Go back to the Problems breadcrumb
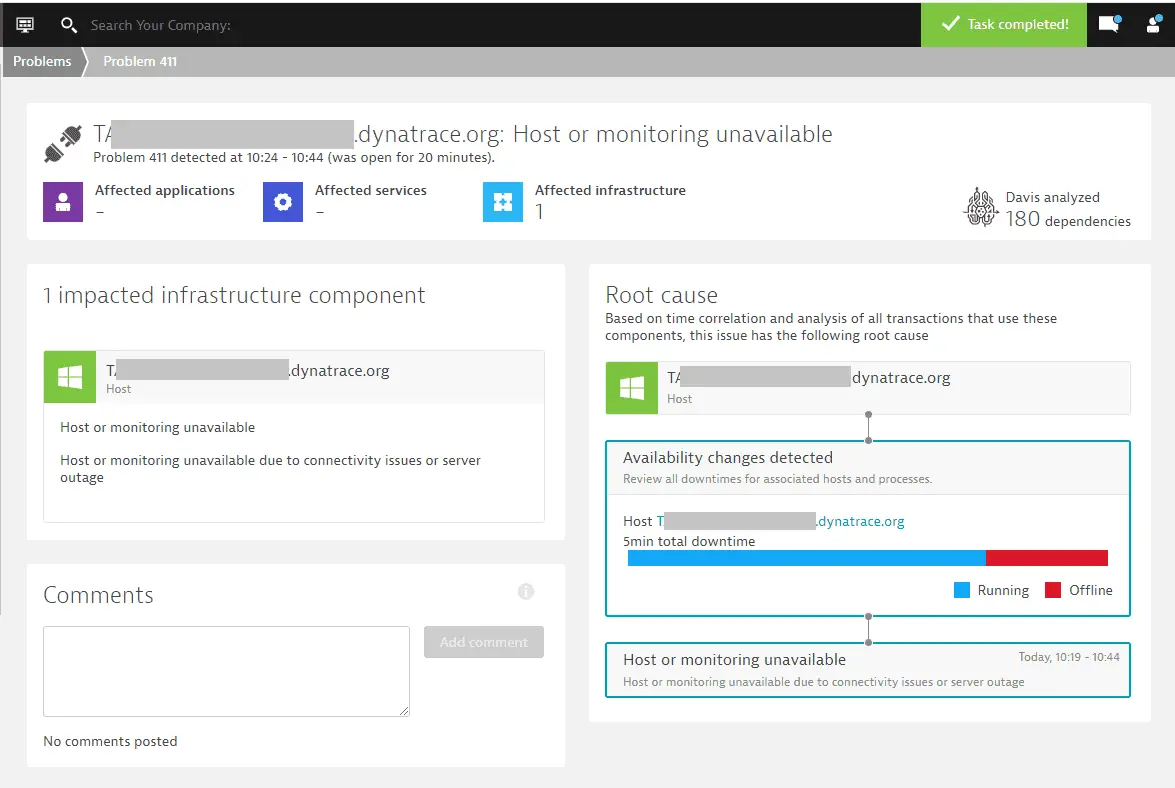Screen dimensions: 1175x788 pos(42,61)
